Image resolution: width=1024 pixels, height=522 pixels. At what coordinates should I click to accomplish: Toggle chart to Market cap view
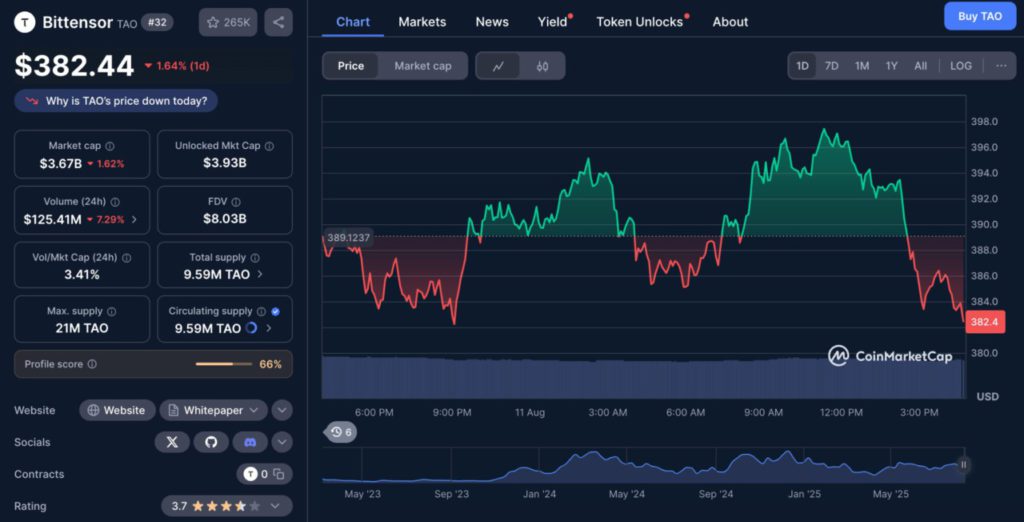click(422, 66)
